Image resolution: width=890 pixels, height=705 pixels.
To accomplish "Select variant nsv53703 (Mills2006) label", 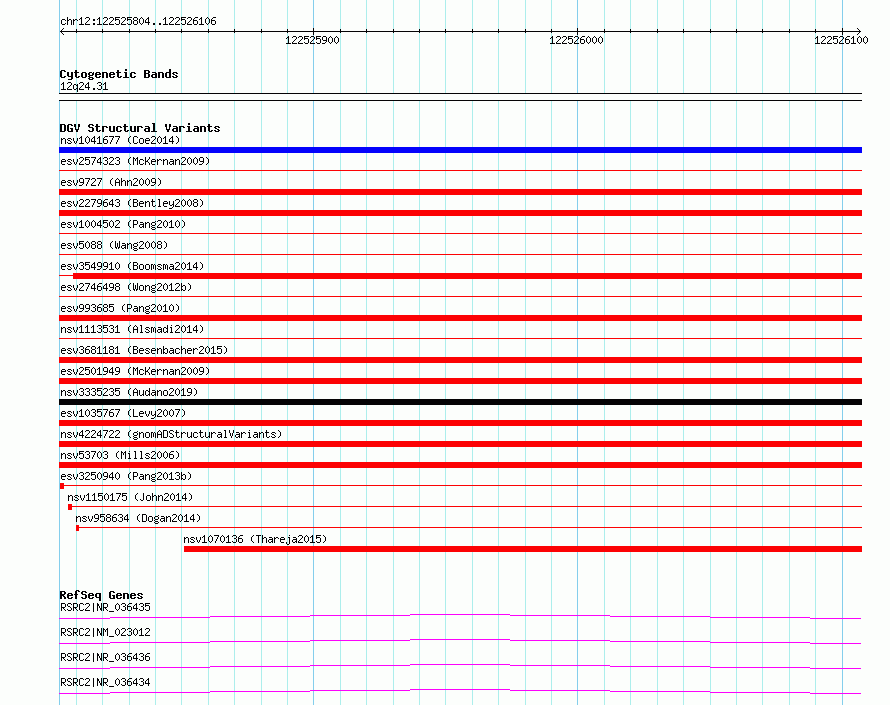I will pos(120,455).
